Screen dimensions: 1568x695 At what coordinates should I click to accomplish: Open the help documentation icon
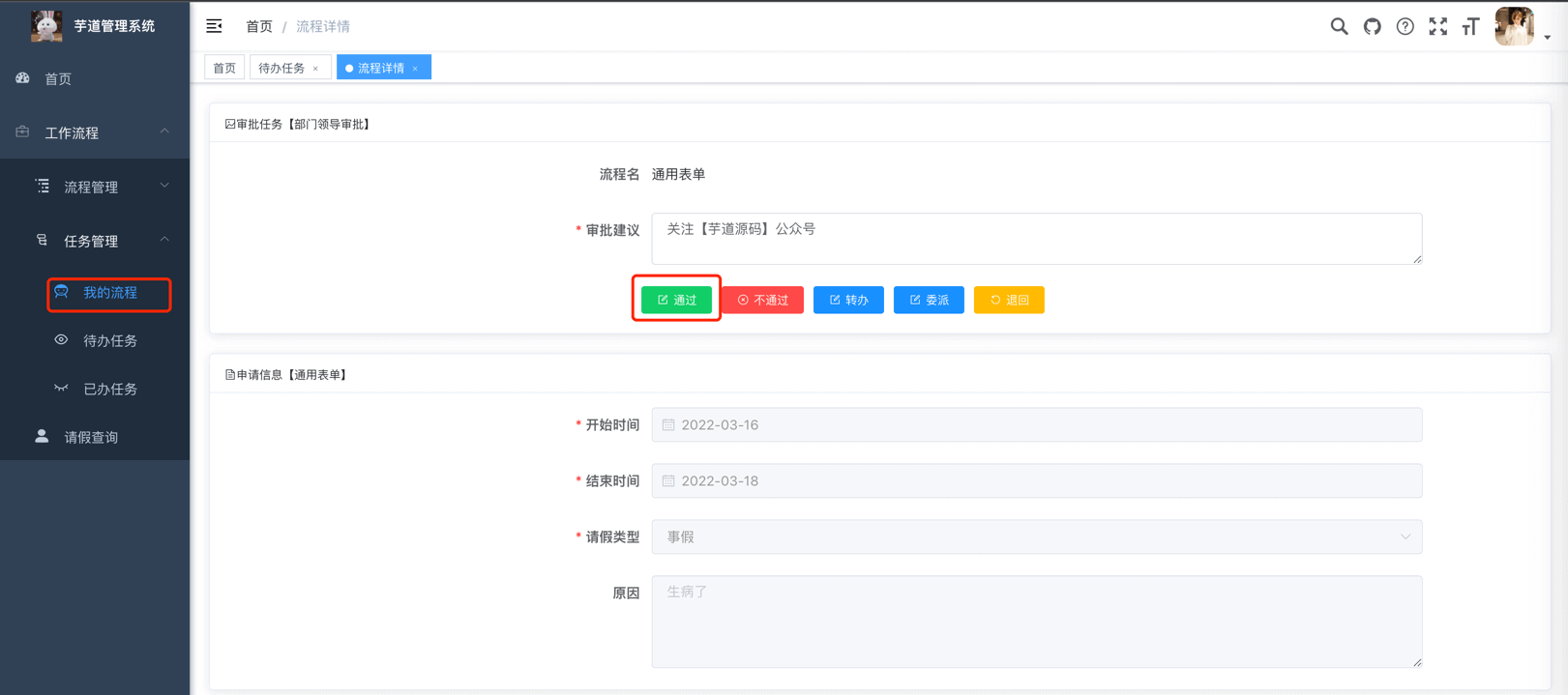coord(1405,27)
